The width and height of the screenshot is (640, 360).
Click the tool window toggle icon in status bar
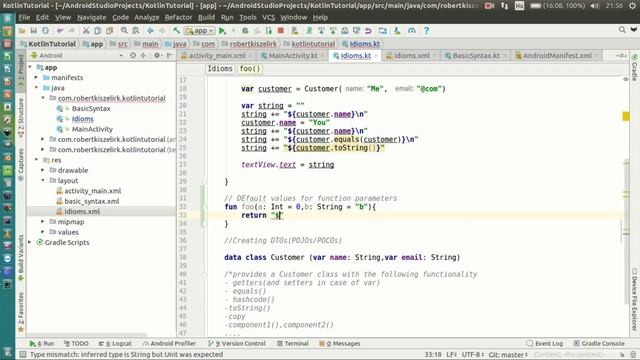tap(23, 354)
